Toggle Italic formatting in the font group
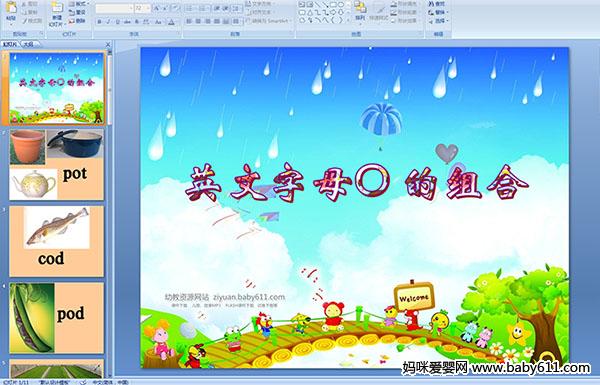Image resolution: width=600 pixels, height=385 pixels. [108, 22]
